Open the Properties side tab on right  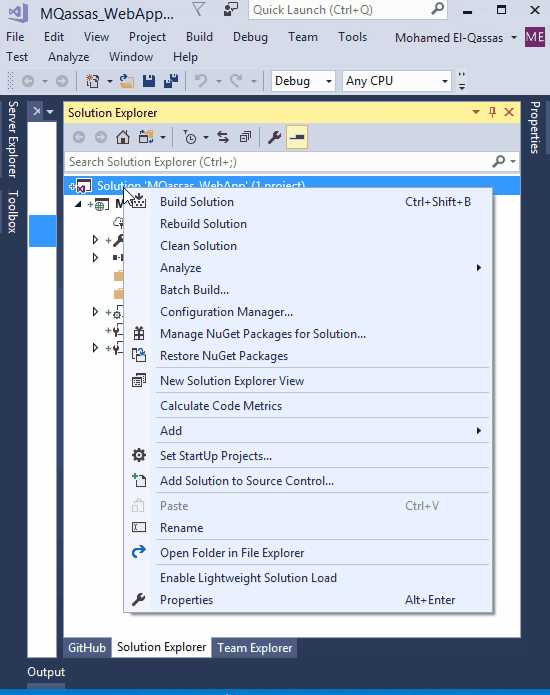[x=535, y=128]
